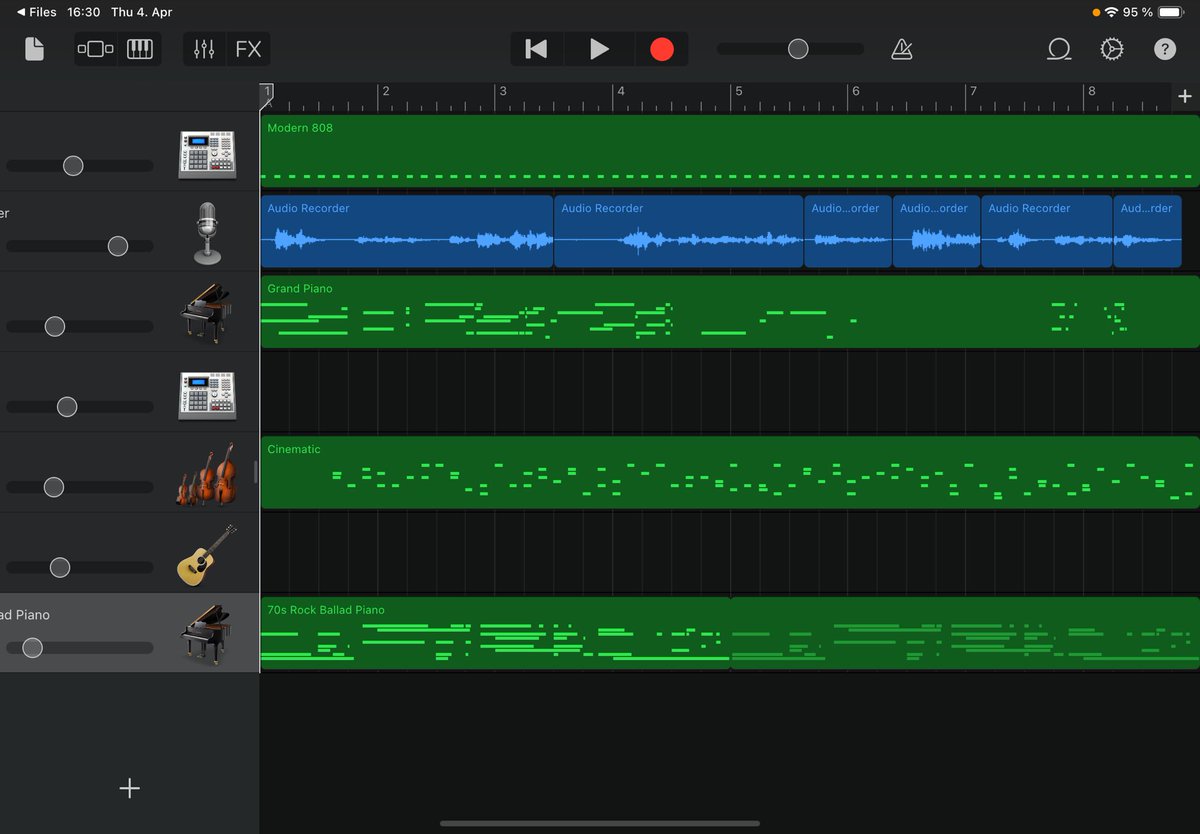
Task: Open the help question mark
Action: [x=1165, y=49]
